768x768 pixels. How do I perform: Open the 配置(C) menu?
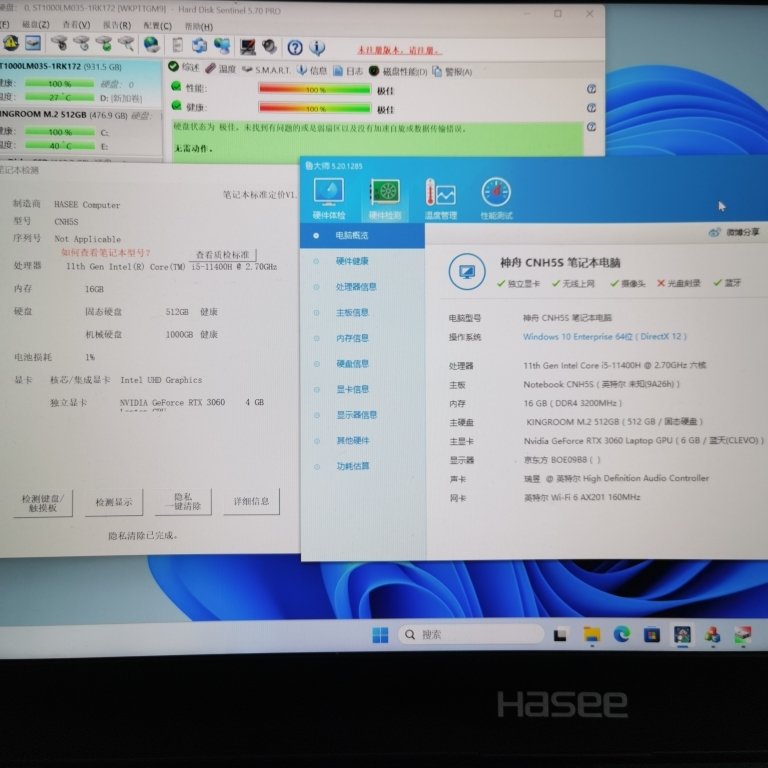point(158,26)
